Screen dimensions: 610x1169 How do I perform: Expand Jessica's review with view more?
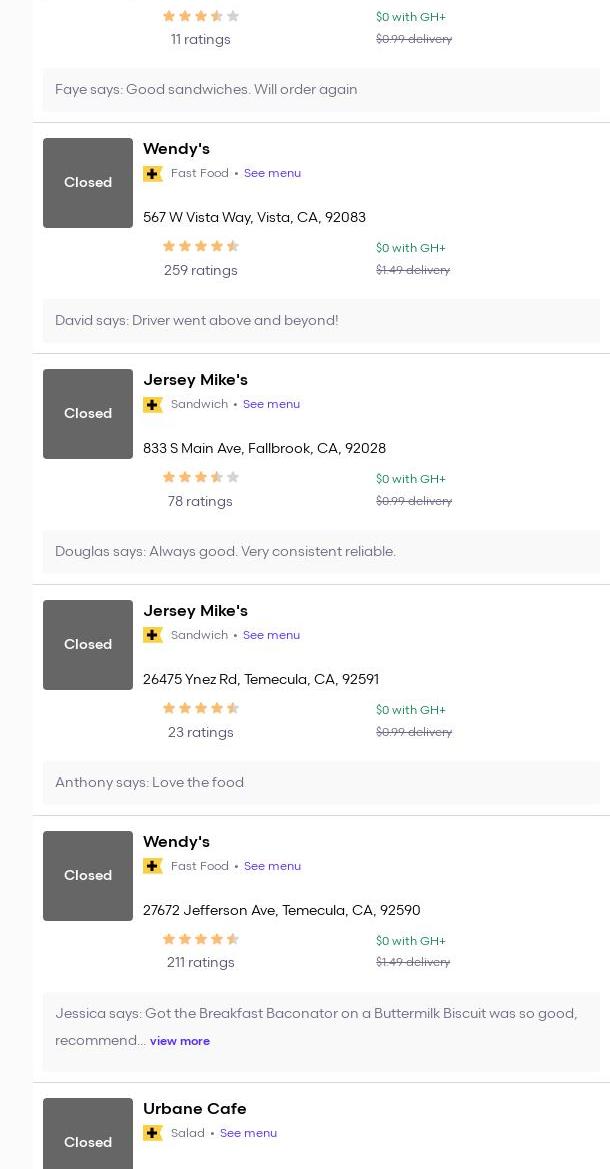click(x=180, y=1041)
